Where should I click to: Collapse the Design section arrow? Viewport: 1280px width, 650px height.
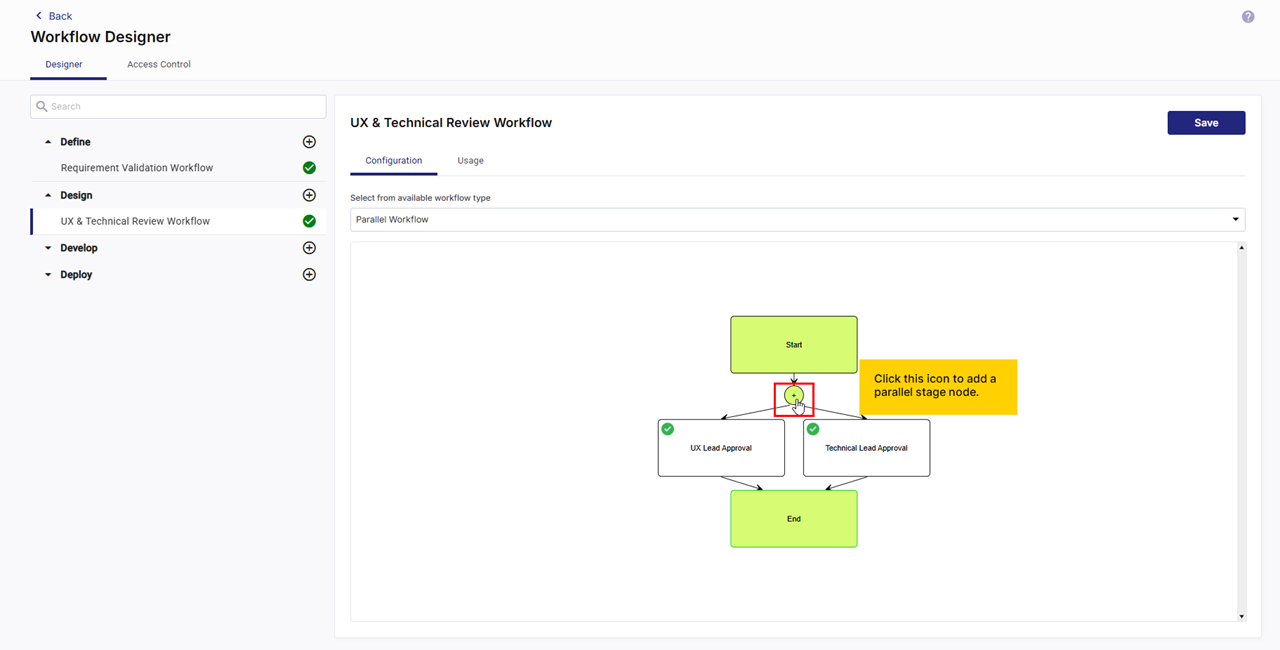[48, 195]
